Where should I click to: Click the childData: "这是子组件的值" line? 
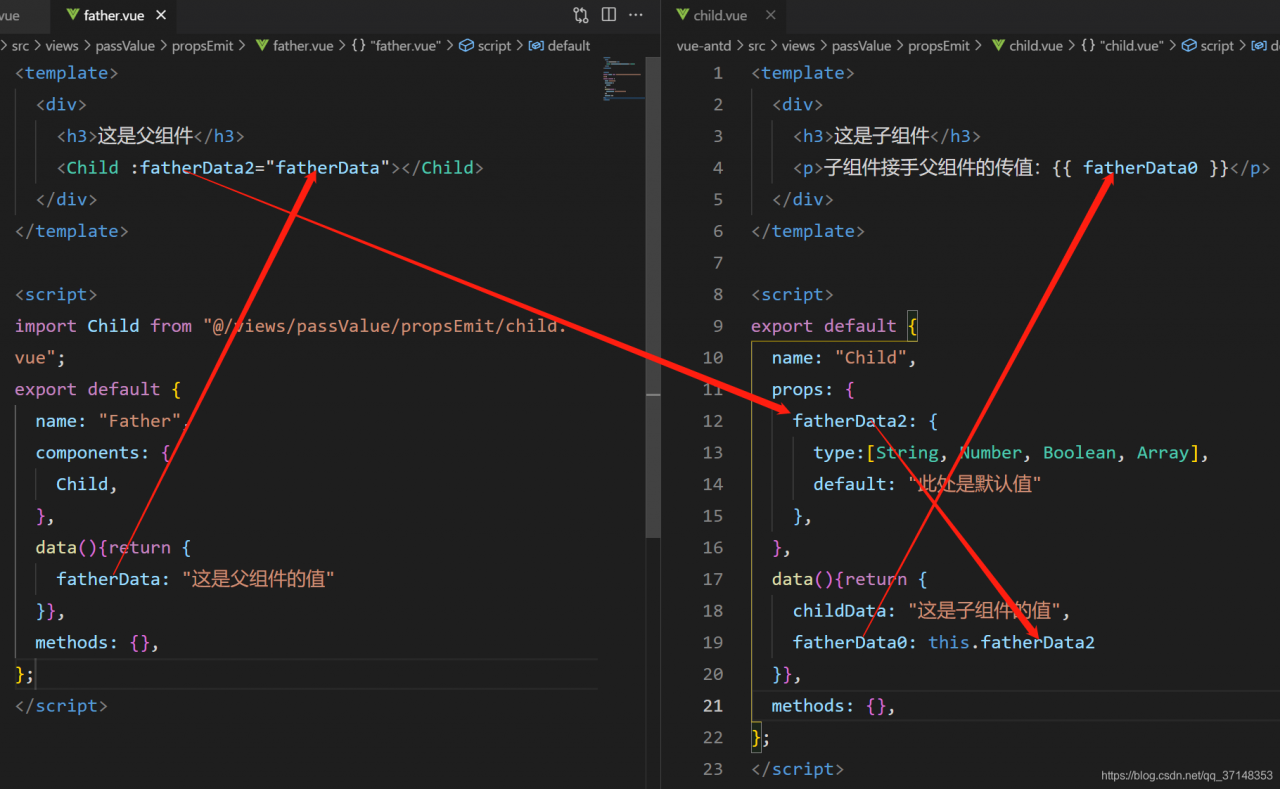(932, 611)
